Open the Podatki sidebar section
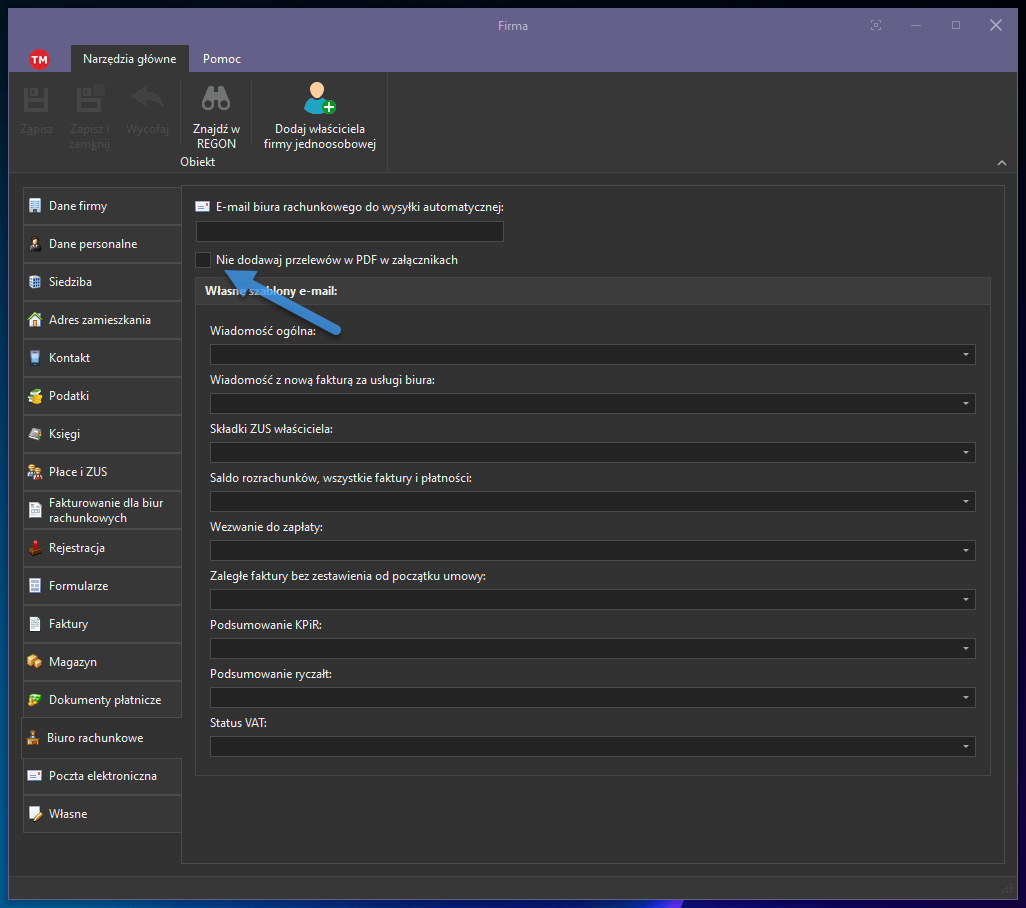Screen dimensions: 1026x908 (102, 396)
